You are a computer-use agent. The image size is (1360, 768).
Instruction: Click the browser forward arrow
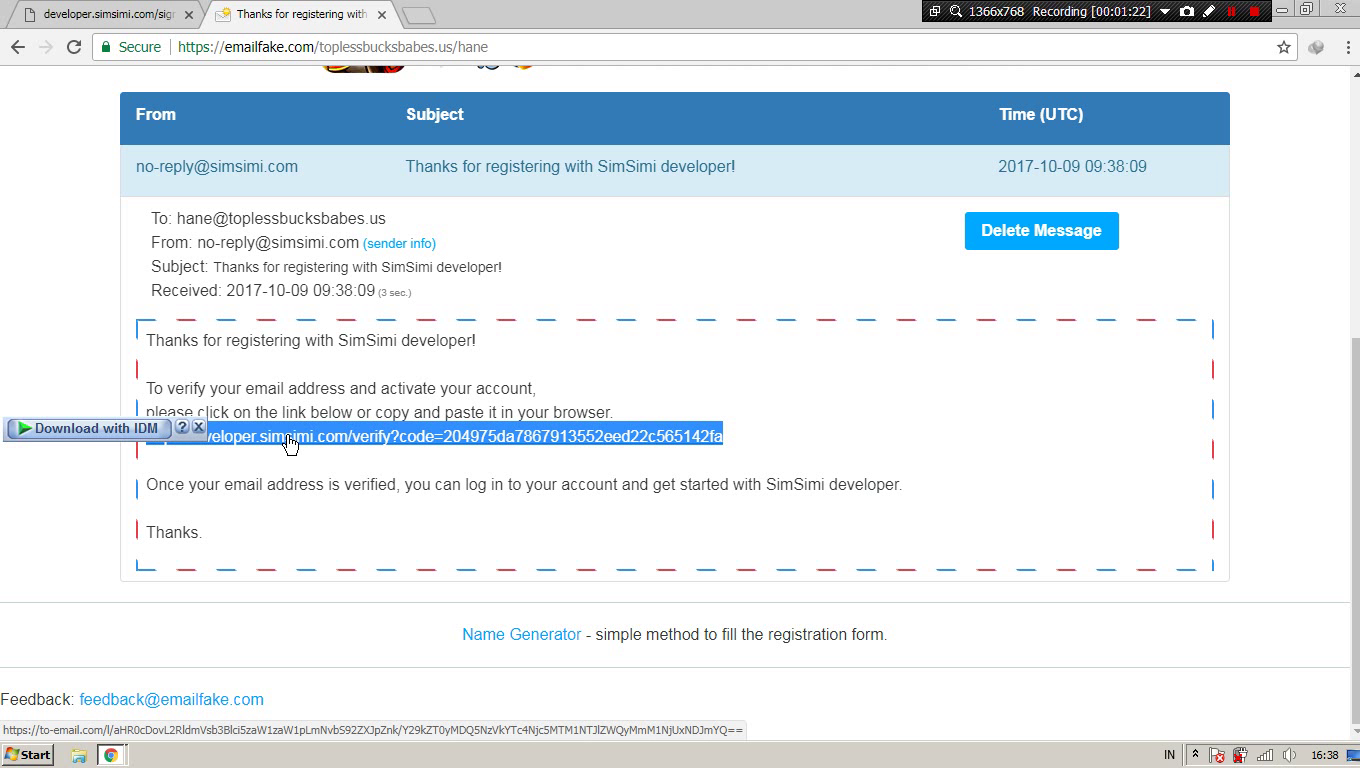point(45,47)
